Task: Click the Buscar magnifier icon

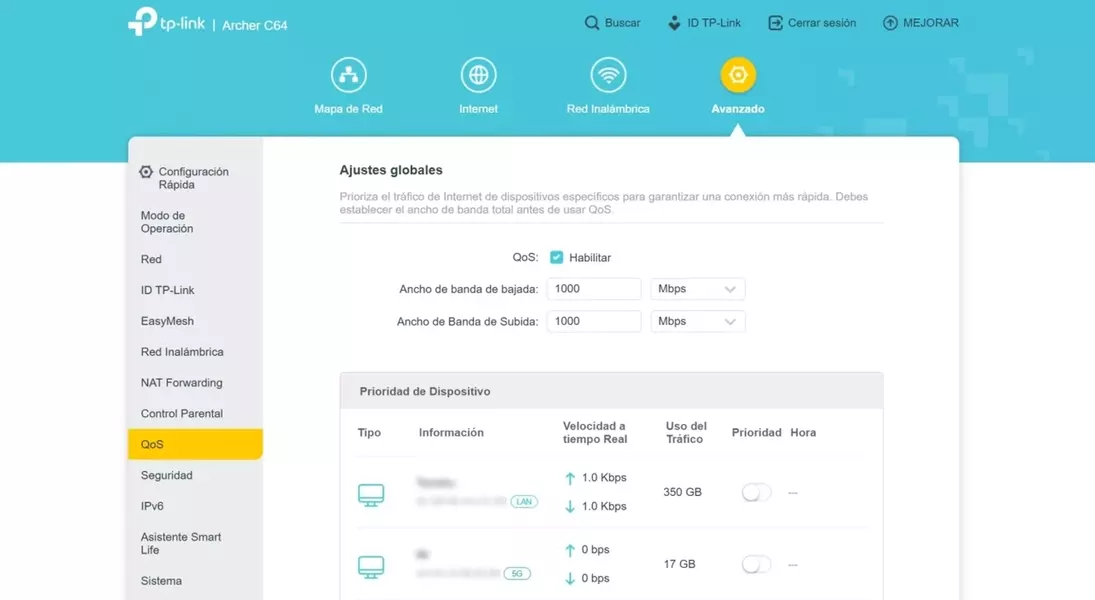Action: click(592, 23)
